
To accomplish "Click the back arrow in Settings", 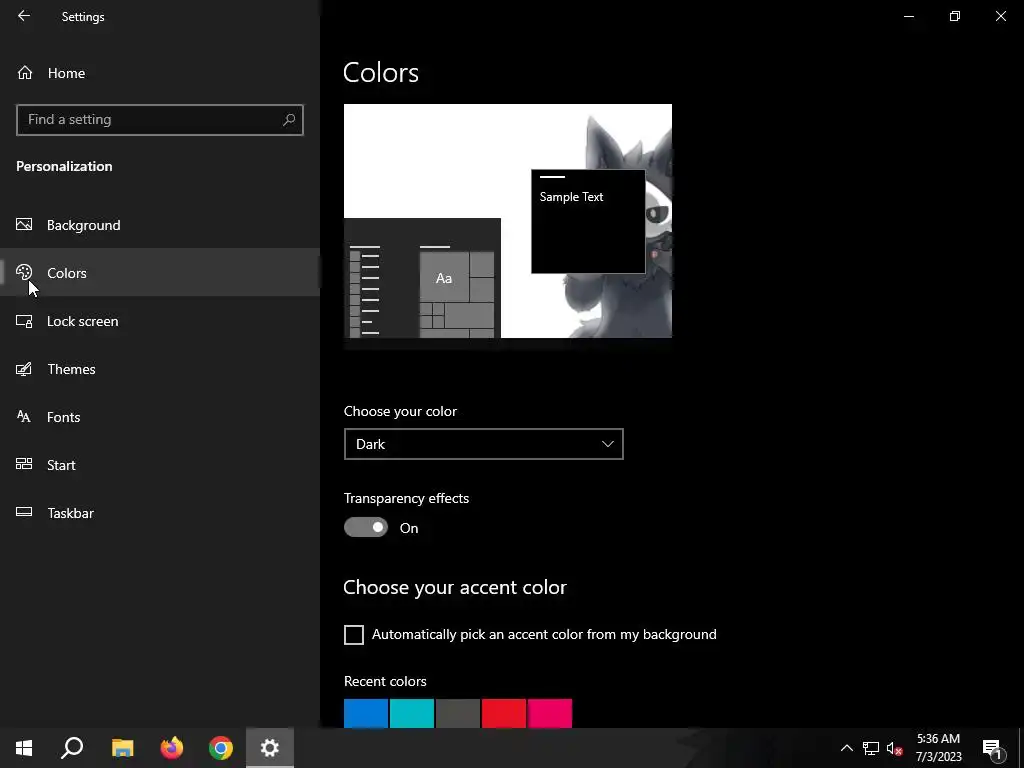I will click(x=24, y=16).
